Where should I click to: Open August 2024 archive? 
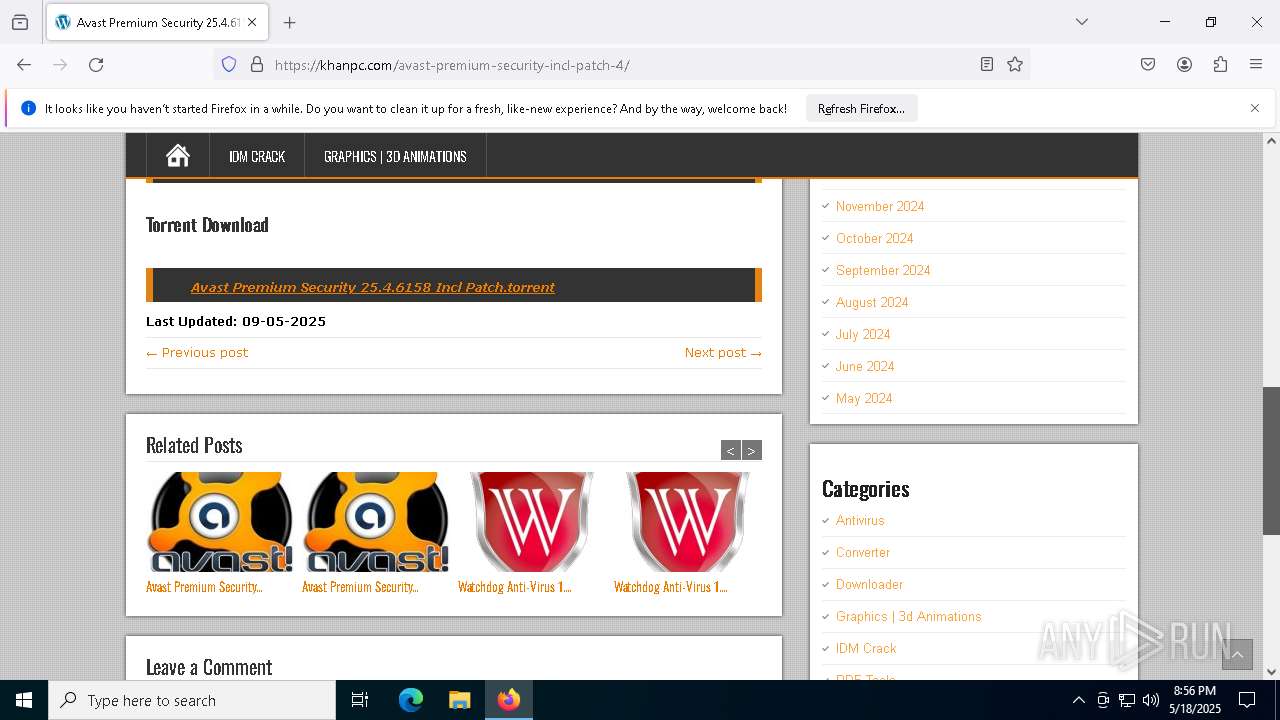pyautogui.click(x=872, y=302)
